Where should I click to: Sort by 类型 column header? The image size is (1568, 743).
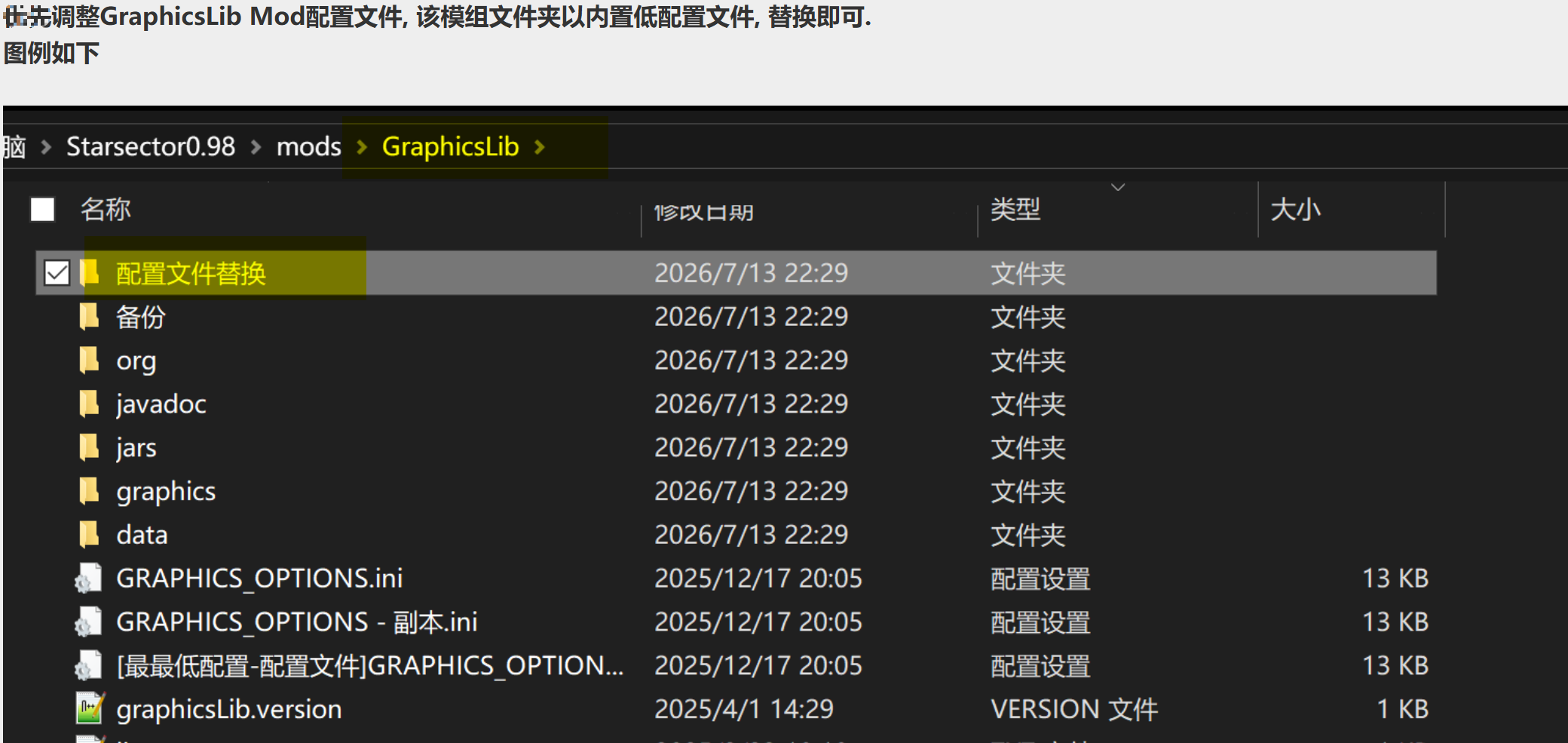[x=1015, y=209]
